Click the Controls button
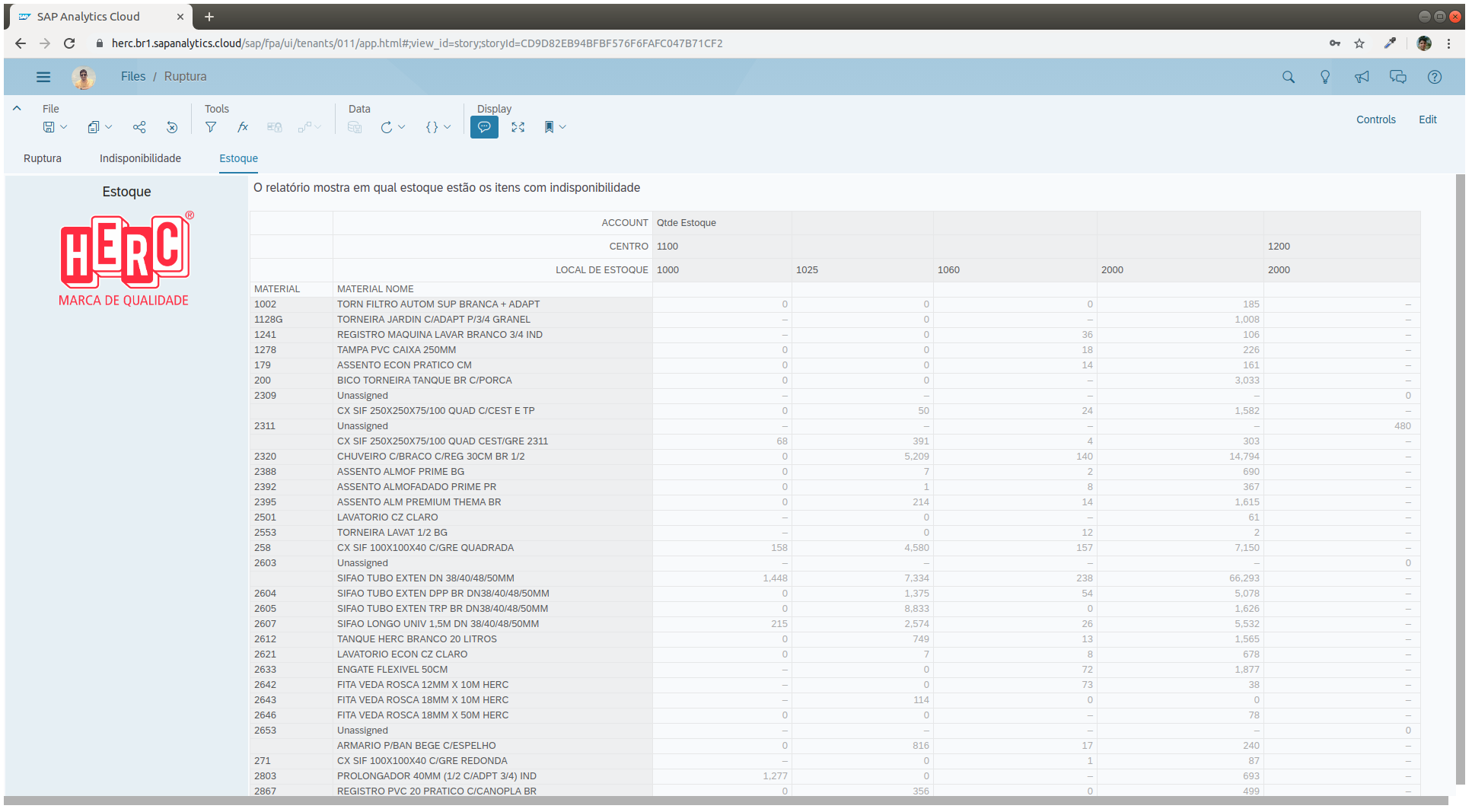The height and width of the screenshot is (812, 1472). (1376, 119)
